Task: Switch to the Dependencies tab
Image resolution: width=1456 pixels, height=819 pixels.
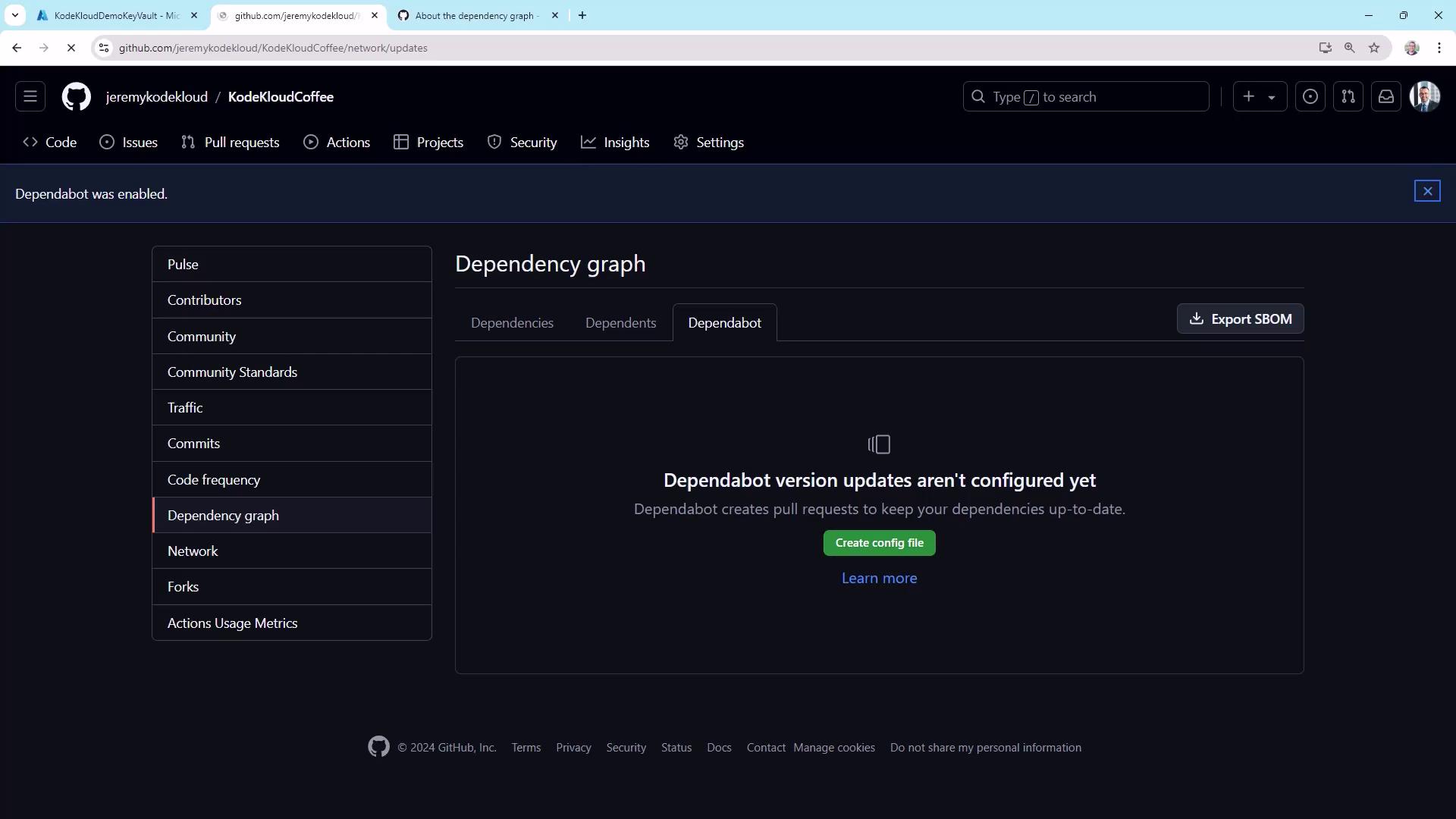Action: [x=512, y=323]
